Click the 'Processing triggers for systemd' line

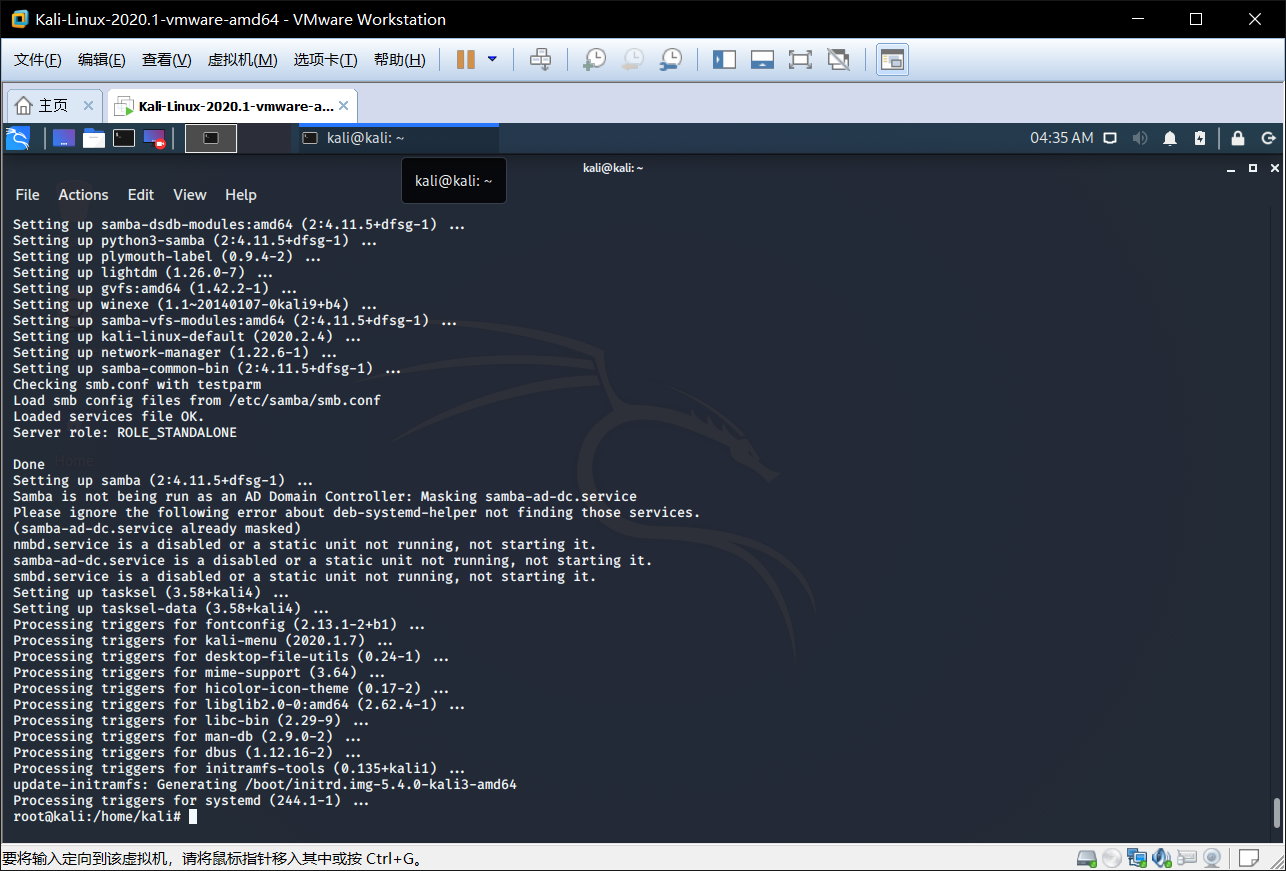click(191, 800)
